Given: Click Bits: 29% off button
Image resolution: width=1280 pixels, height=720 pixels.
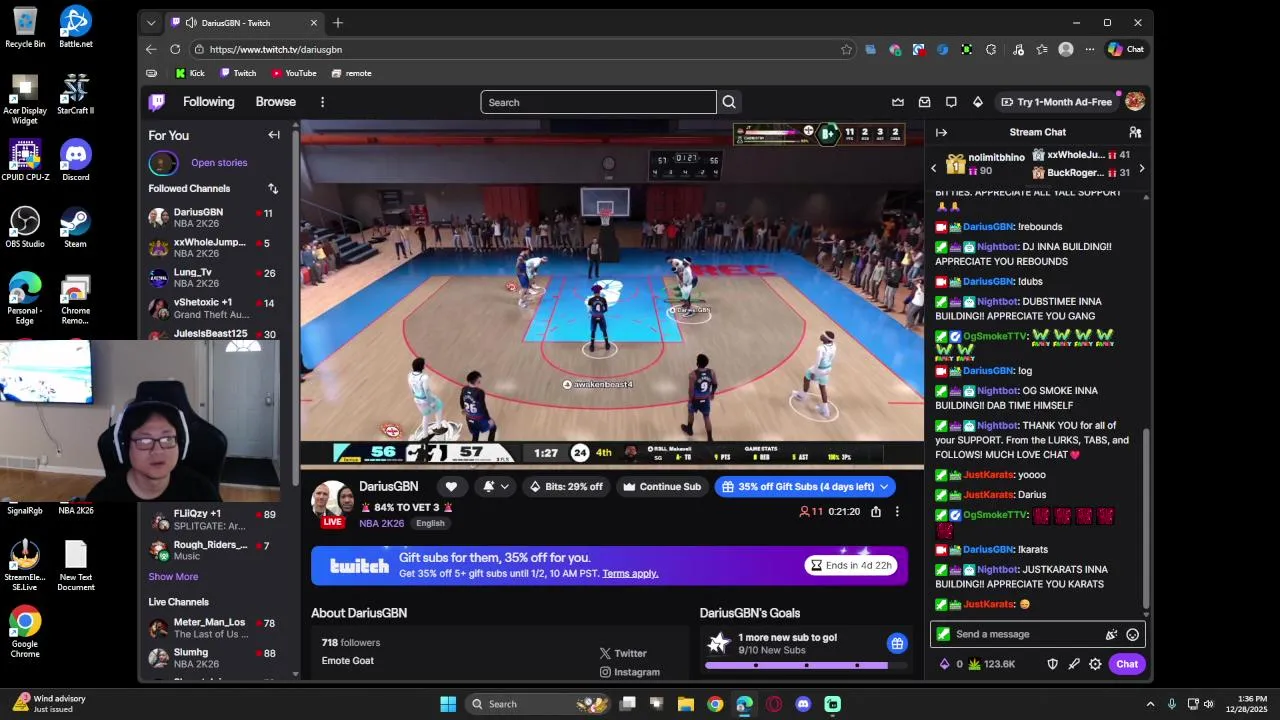Looking at the screenshot, I should tap(566, 487).
